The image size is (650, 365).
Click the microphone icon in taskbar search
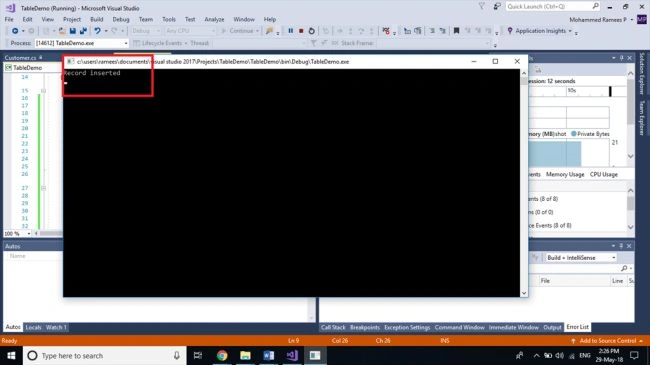coord(177,355)
